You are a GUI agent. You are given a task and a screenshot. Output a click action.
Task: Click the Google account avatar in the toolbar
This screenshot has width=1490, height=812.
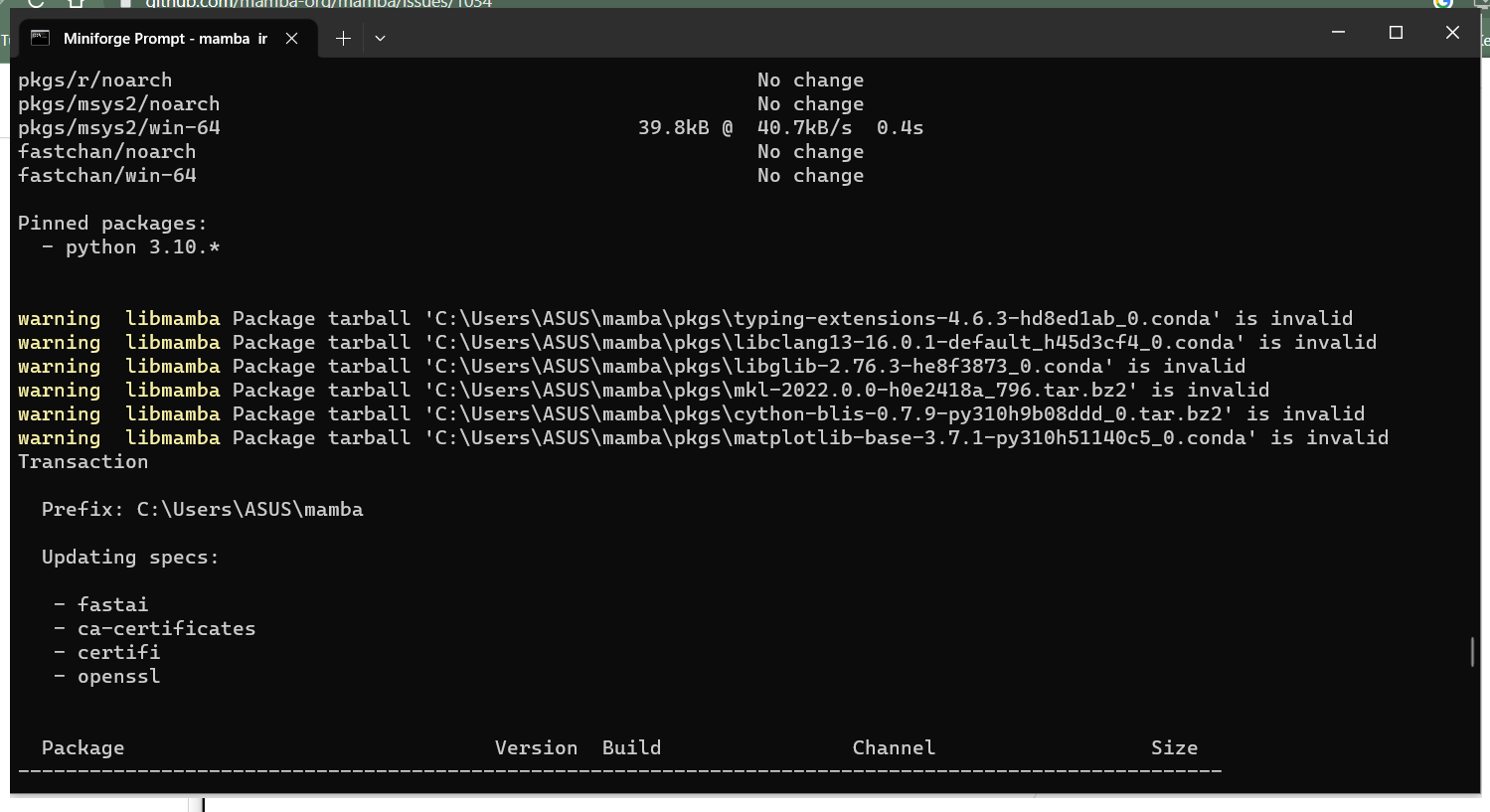tap(1443, 4)
